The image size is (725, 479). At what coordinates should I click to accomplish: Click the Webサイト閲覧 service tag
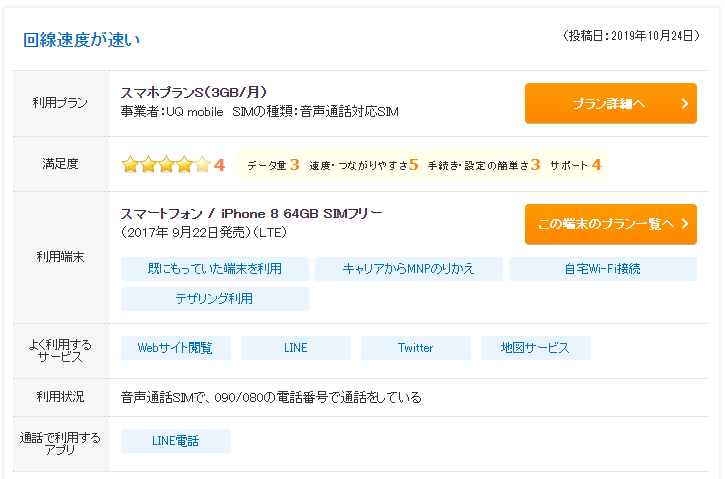[176, 348]
